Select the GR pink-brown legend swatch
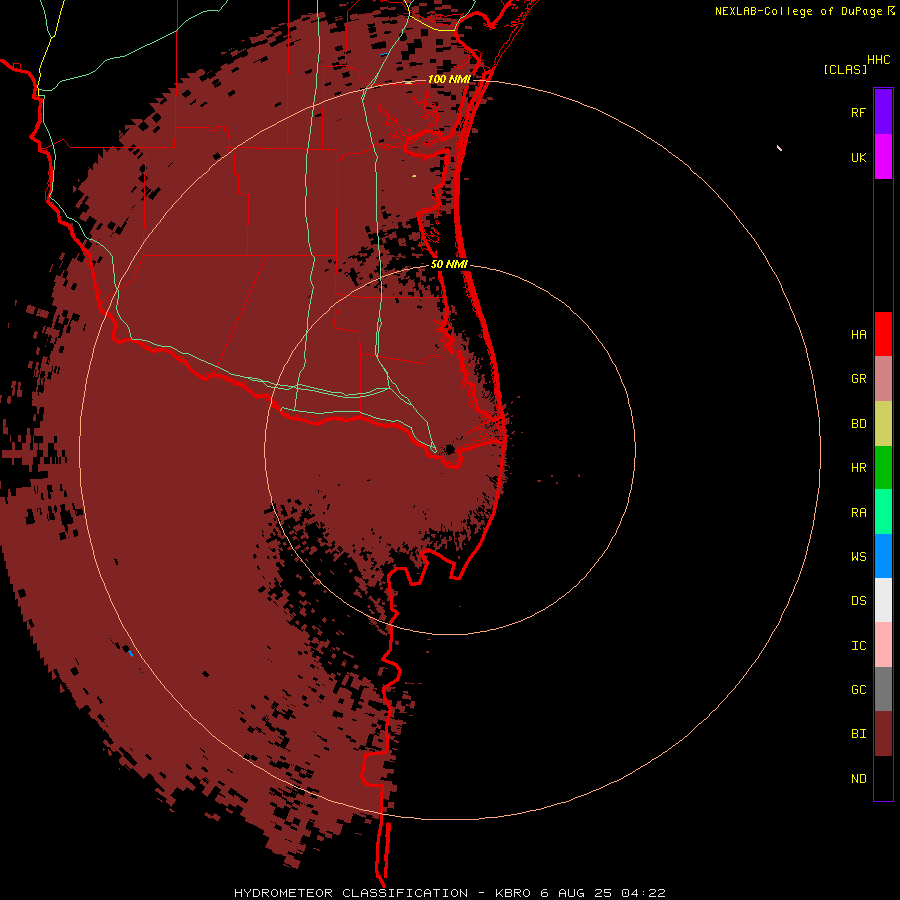Image resolution: width=900 pixels, height=900 pixels. click(x=883, y=379)
